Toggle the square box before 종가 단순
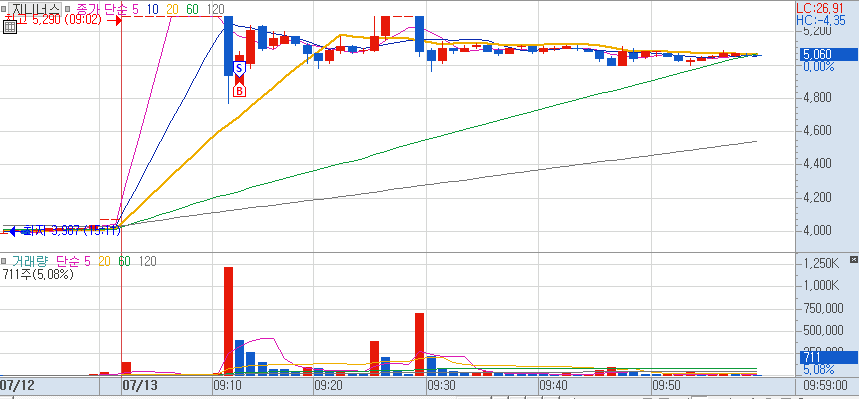 [x=67, y=9]
